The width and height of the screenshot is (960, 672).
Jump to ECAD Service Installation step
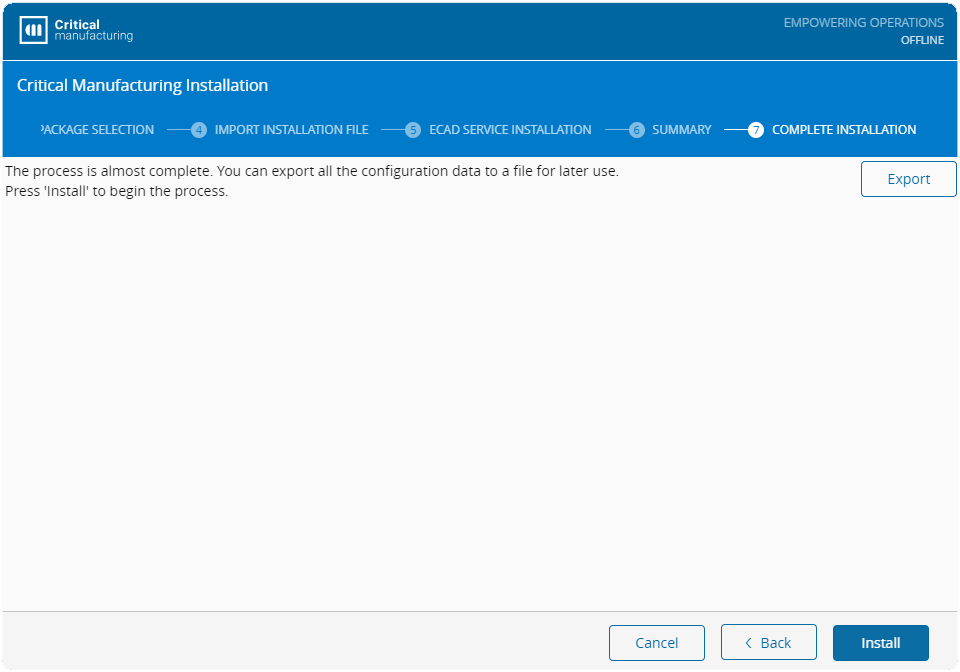[x=510, y=130]
